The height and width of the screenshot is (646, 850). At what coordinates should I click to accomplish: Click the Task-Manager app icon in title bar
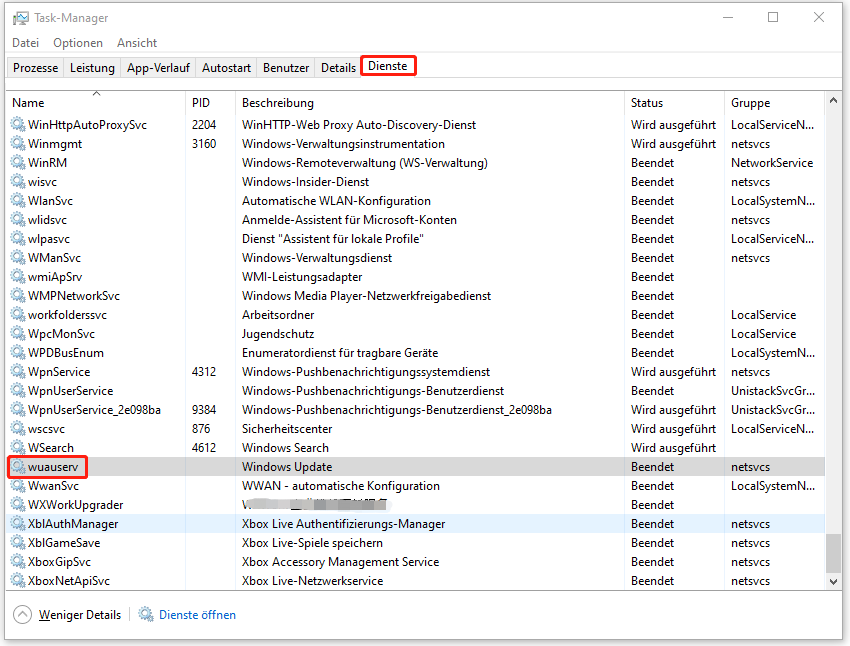(21, 18)
